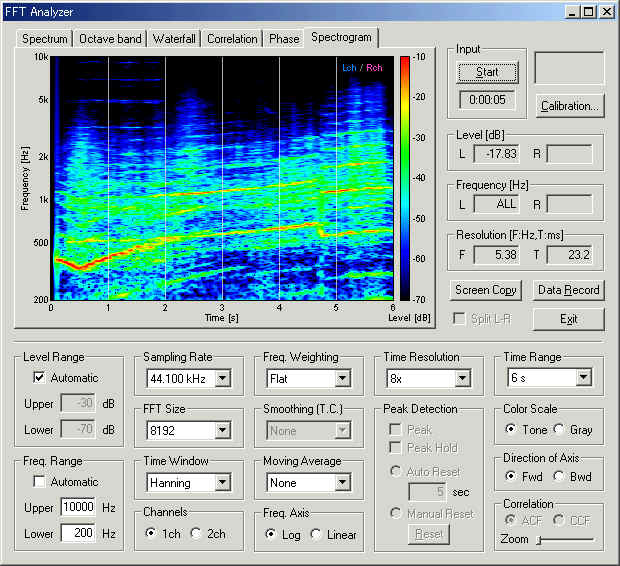
Task: Click the Upper frequency input field
Action: [x=76, y=507]
